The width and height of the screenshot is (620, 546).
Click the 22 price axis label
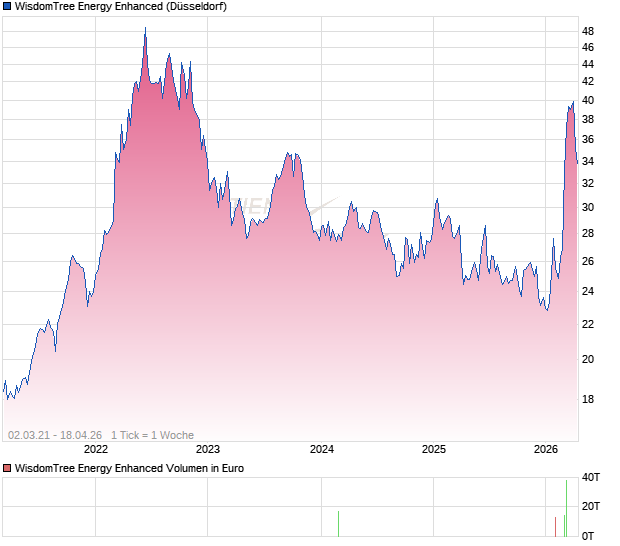point(588,324)
